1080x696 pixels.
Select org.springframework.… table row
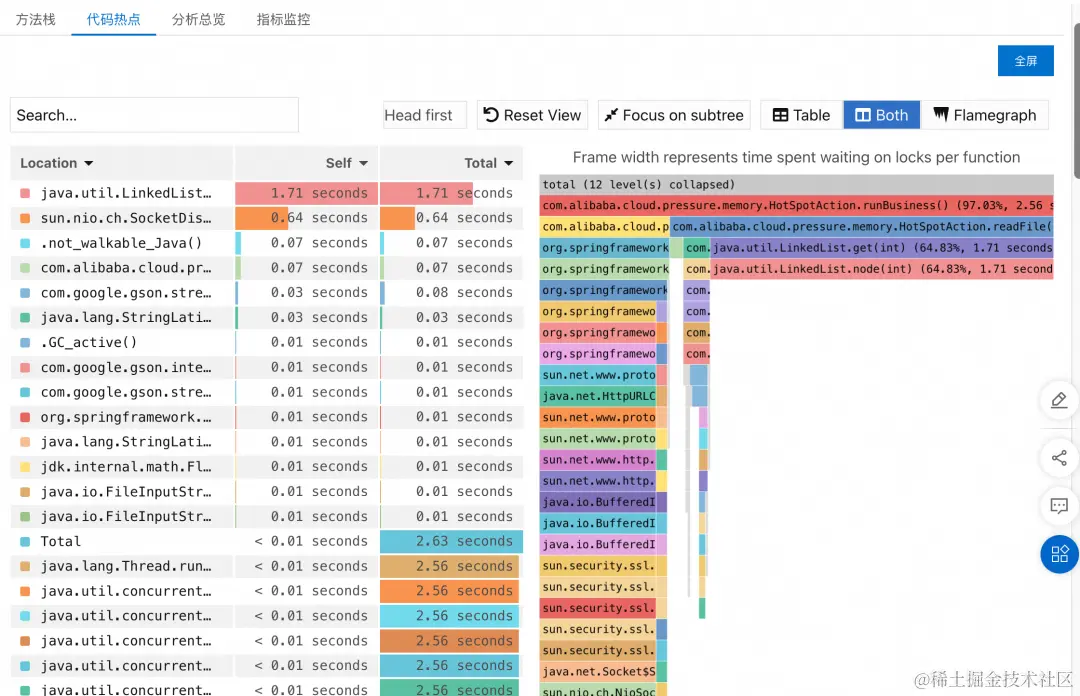point(267,417)
